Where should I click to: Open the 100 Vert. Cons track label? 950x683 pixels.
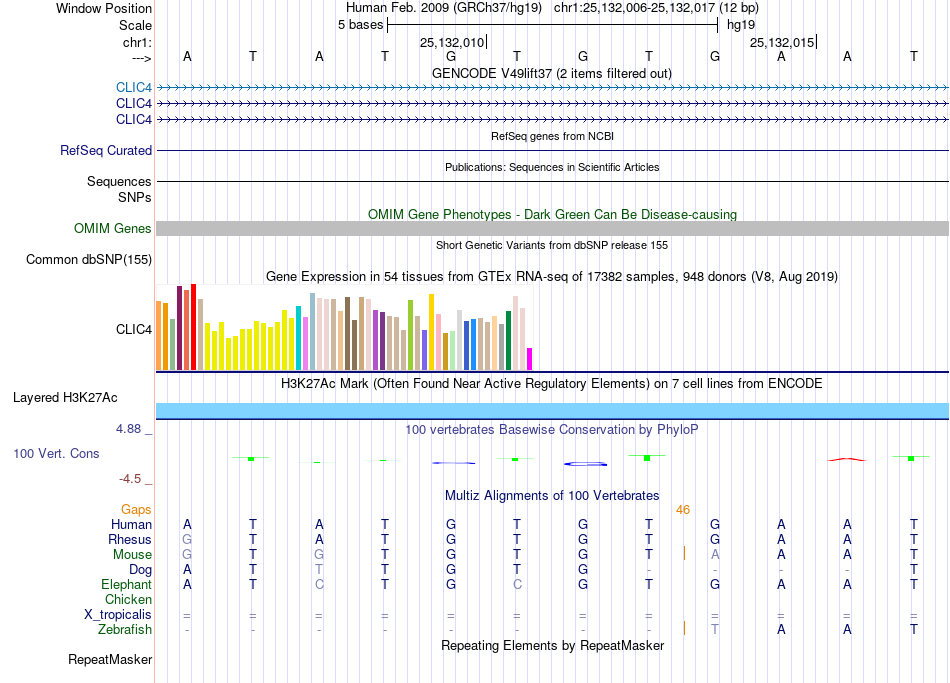(x=56, y=453)
